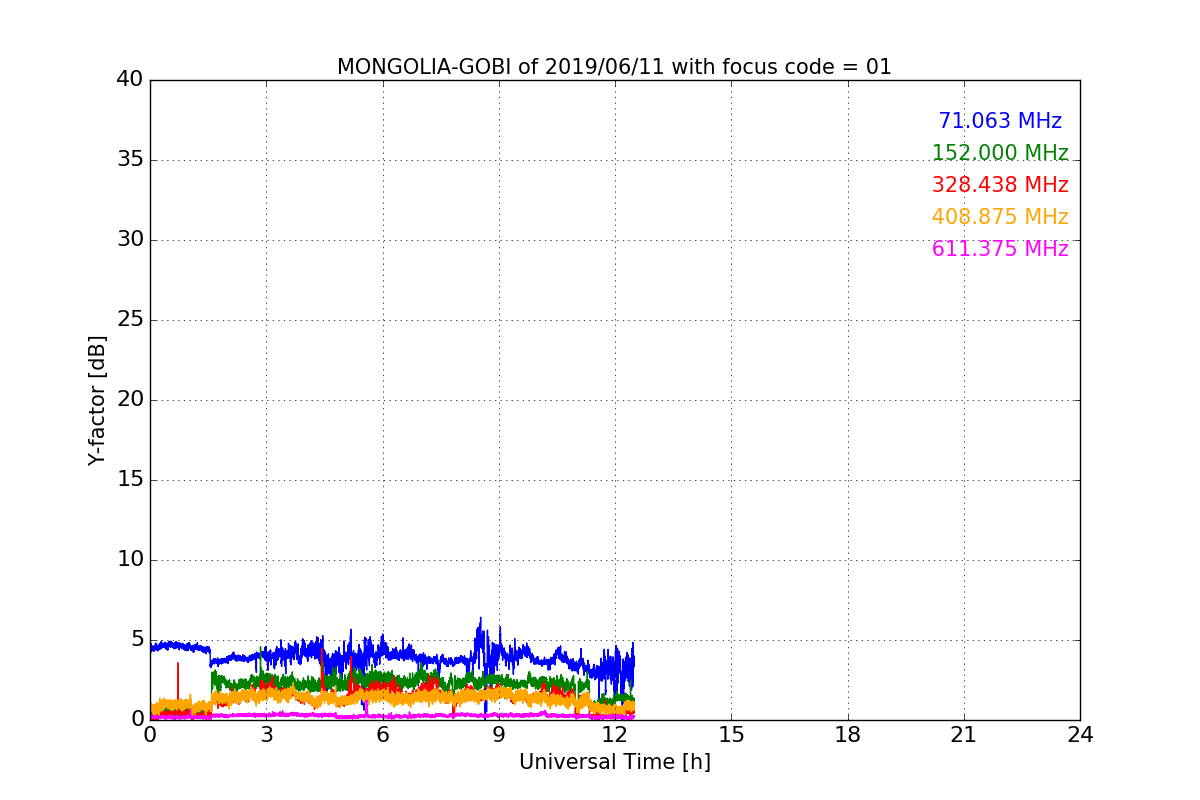
Task: Click the x-axis tick label 24
Action: (1080, 735)
